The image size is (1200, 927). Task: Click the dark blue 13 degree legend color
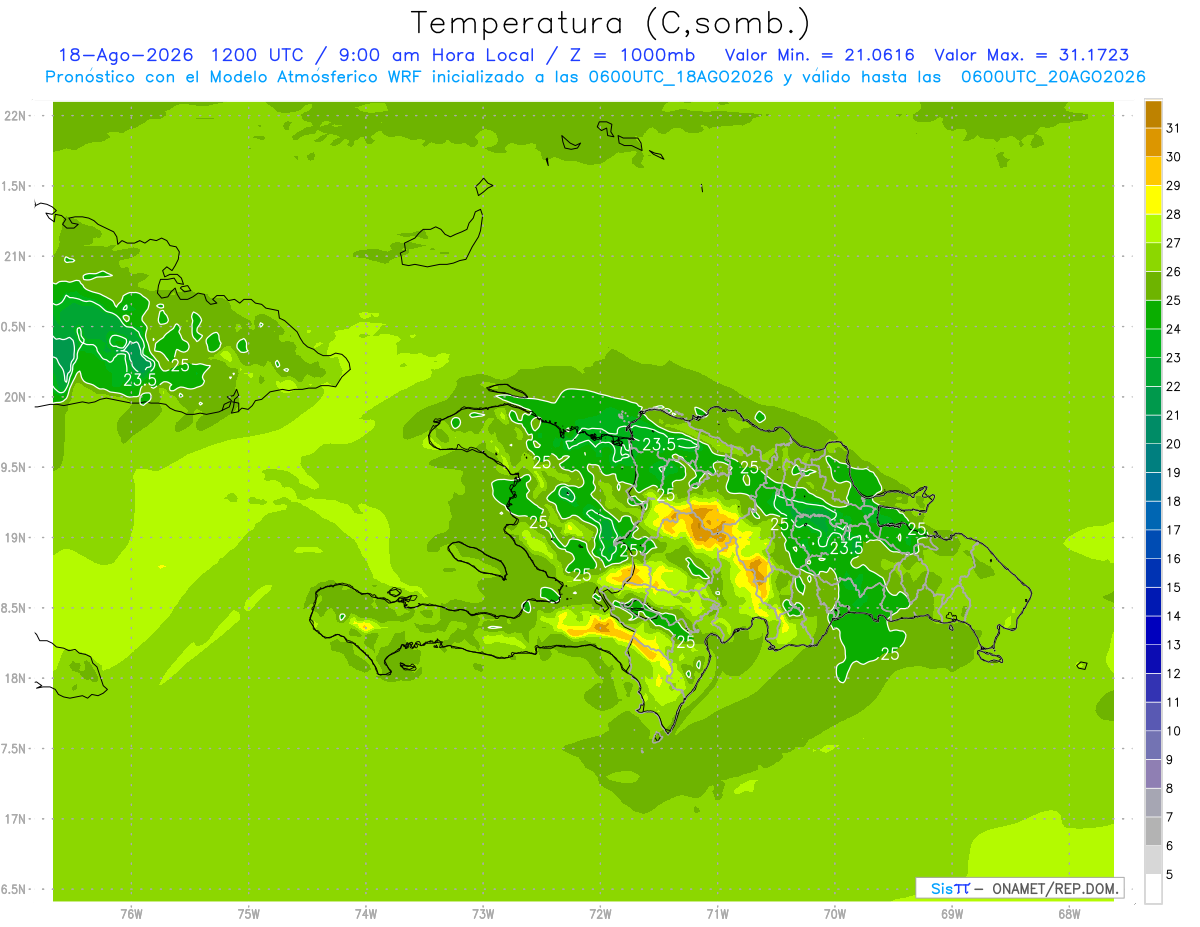tap(1153, 631)
